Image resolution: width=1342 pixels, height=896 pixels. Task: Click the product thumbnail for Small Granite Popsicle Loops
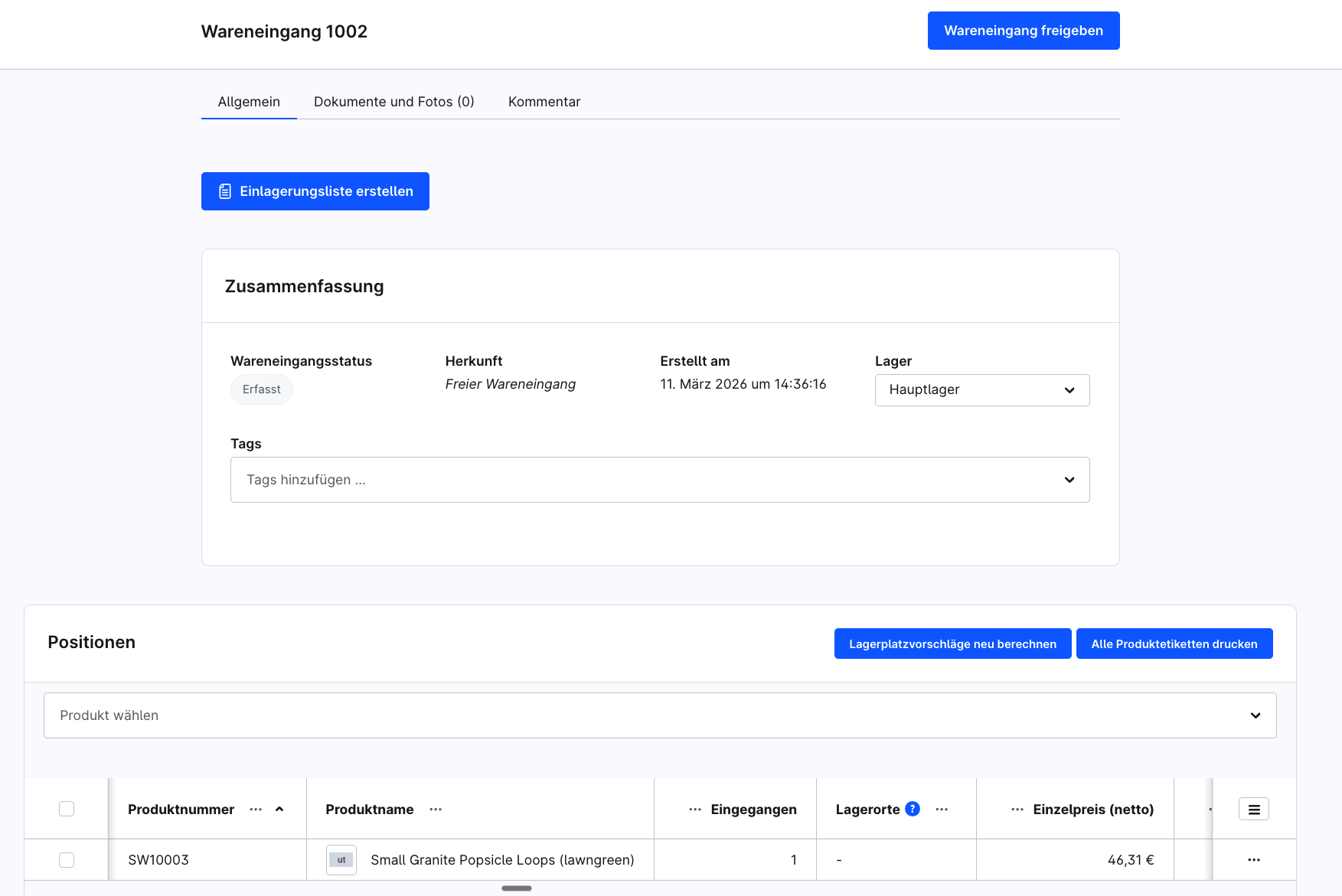[x=341, y=860]
